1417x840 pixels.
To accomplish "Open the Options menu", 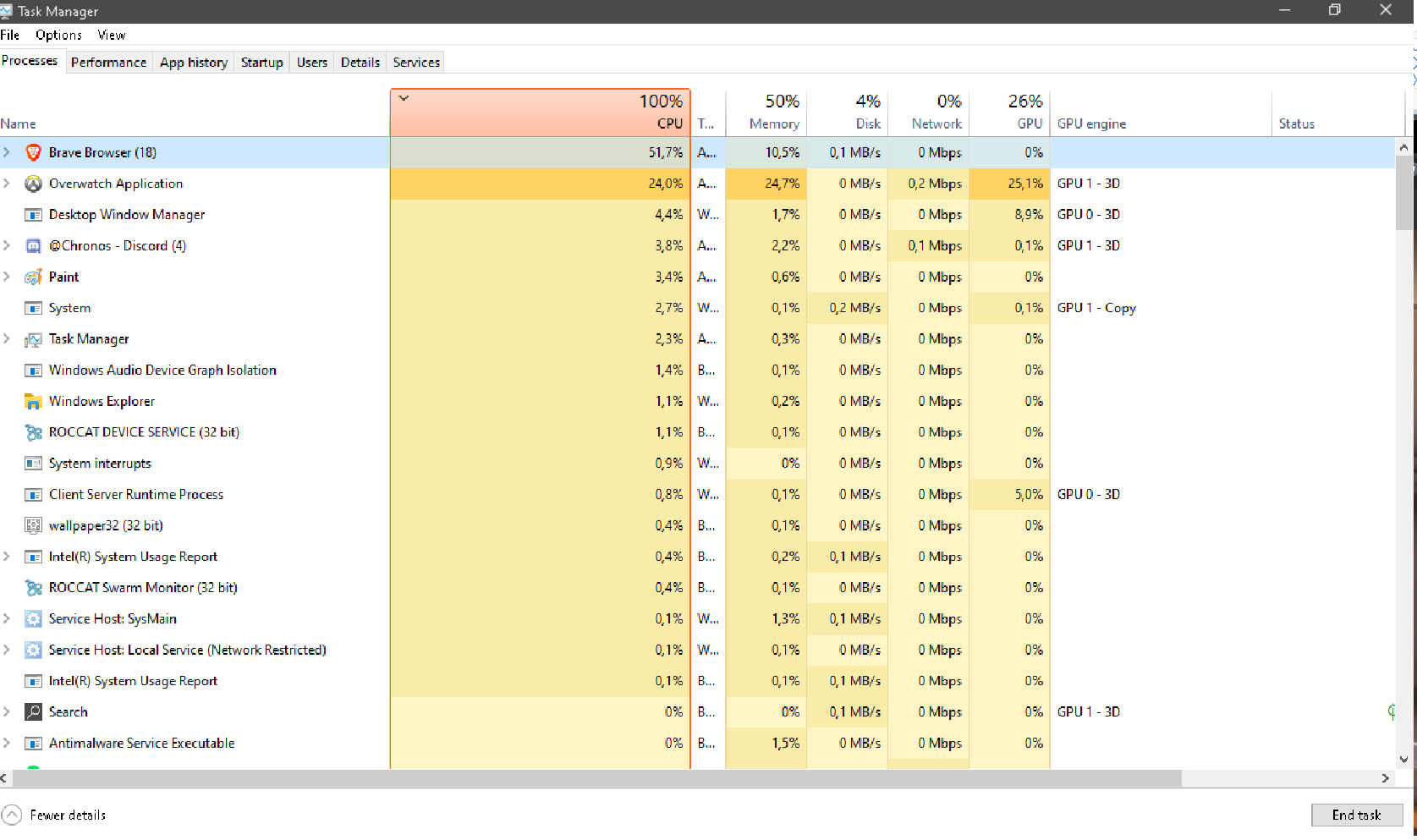I will click(x=58, y=35).
